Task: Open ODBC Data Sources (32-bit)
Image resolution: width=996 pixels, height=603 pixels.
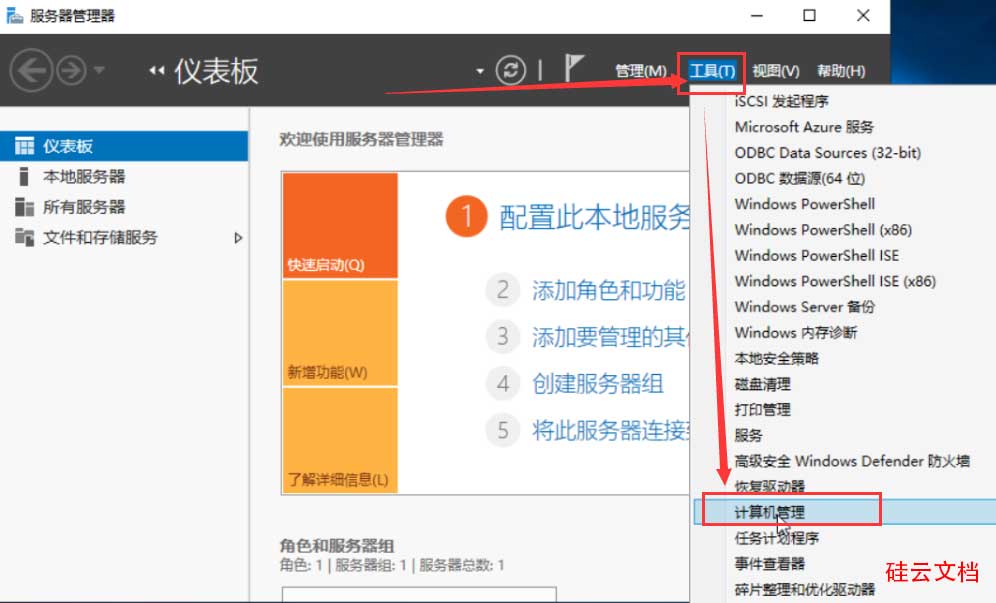Action: tap(827, 152)
